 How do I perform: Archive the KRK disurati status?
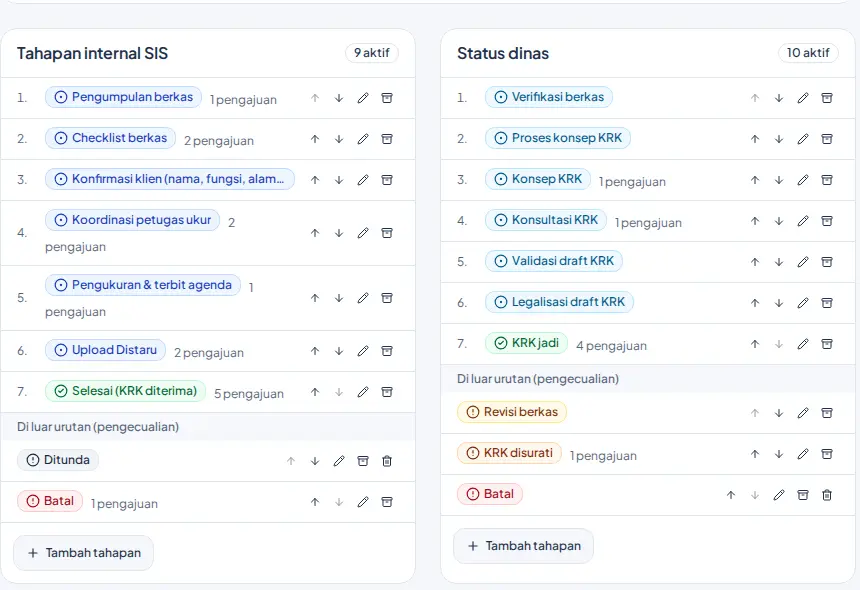tap(827, 454)
